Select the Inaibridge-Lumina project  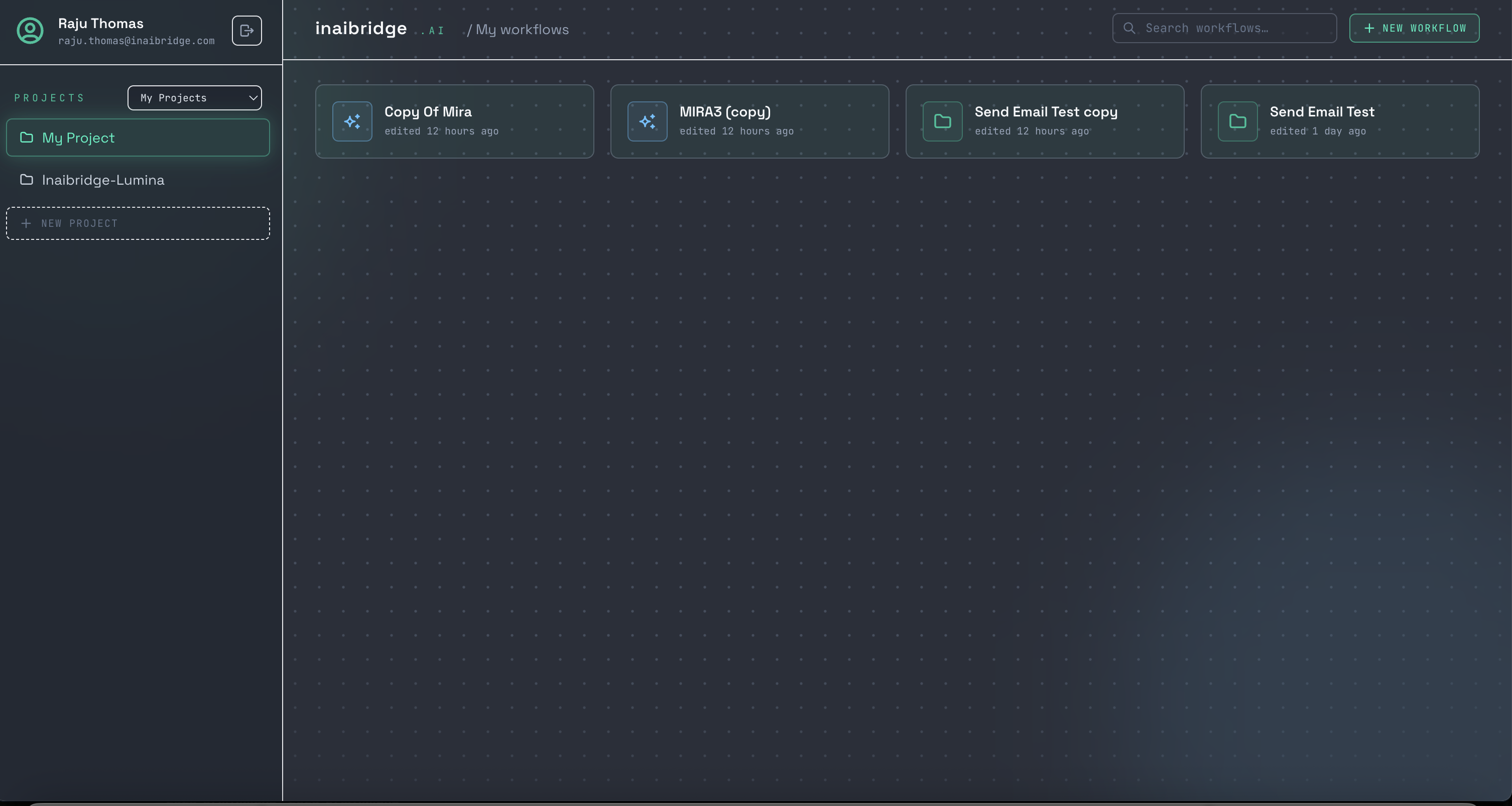click(x=138, y=180)
